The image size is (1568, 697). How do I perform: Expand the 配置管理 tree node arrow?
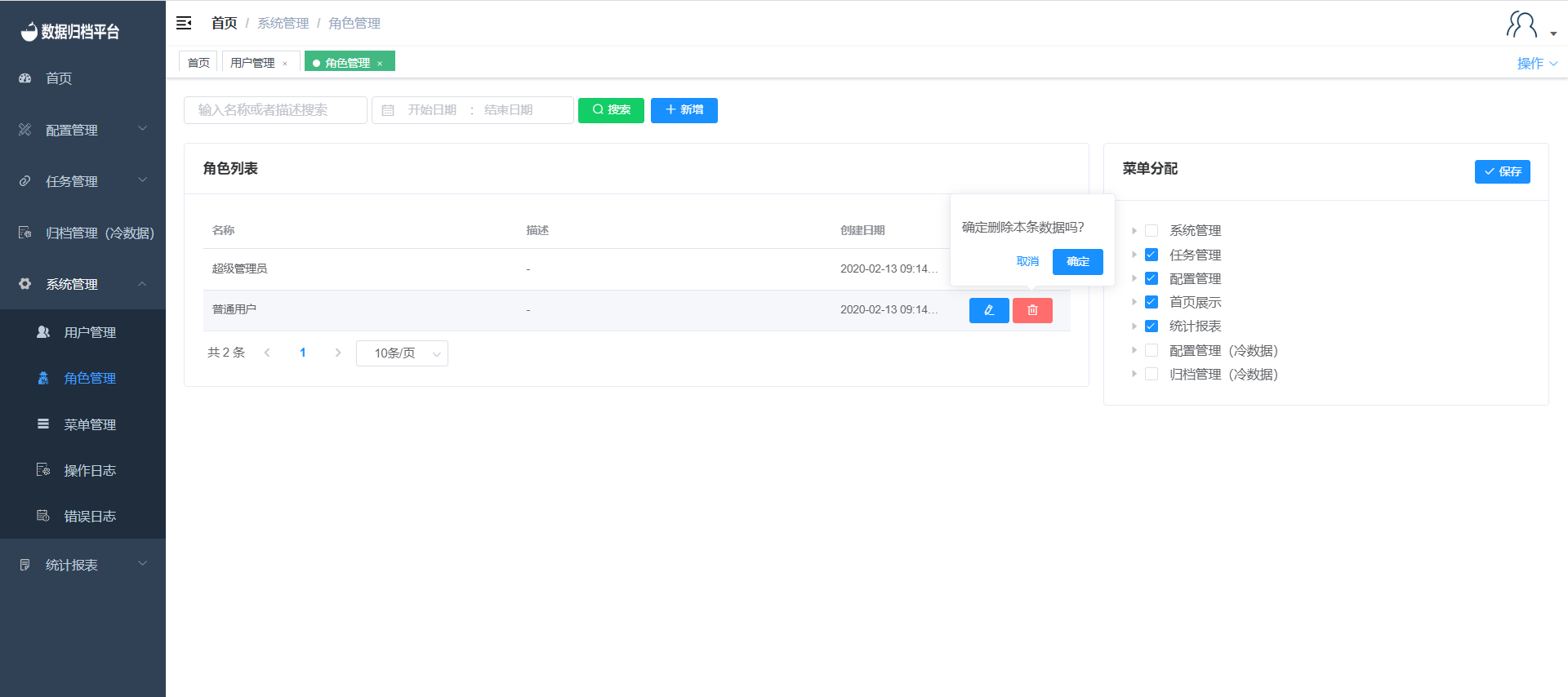1134,278
